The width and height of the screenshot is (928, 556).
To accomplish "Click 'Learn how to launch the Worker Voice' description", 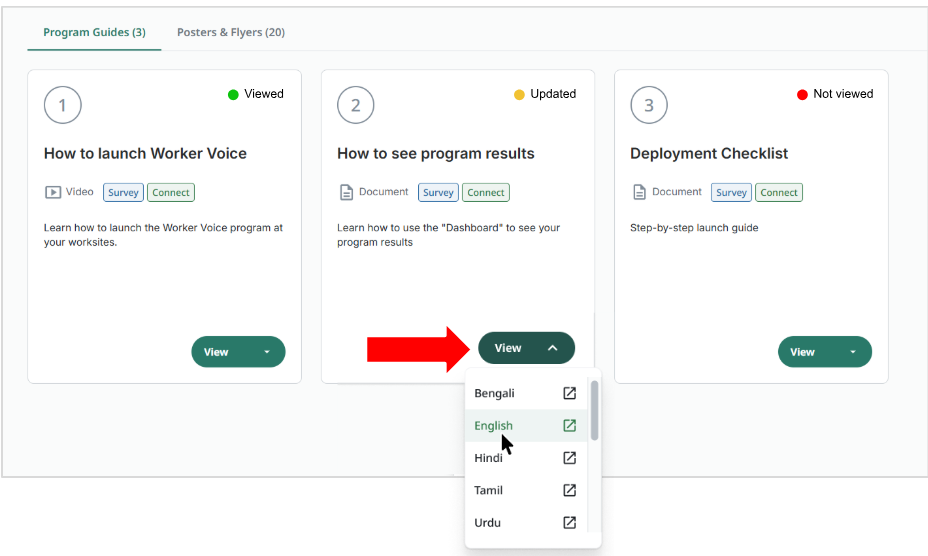I will (x=163, y=235).
